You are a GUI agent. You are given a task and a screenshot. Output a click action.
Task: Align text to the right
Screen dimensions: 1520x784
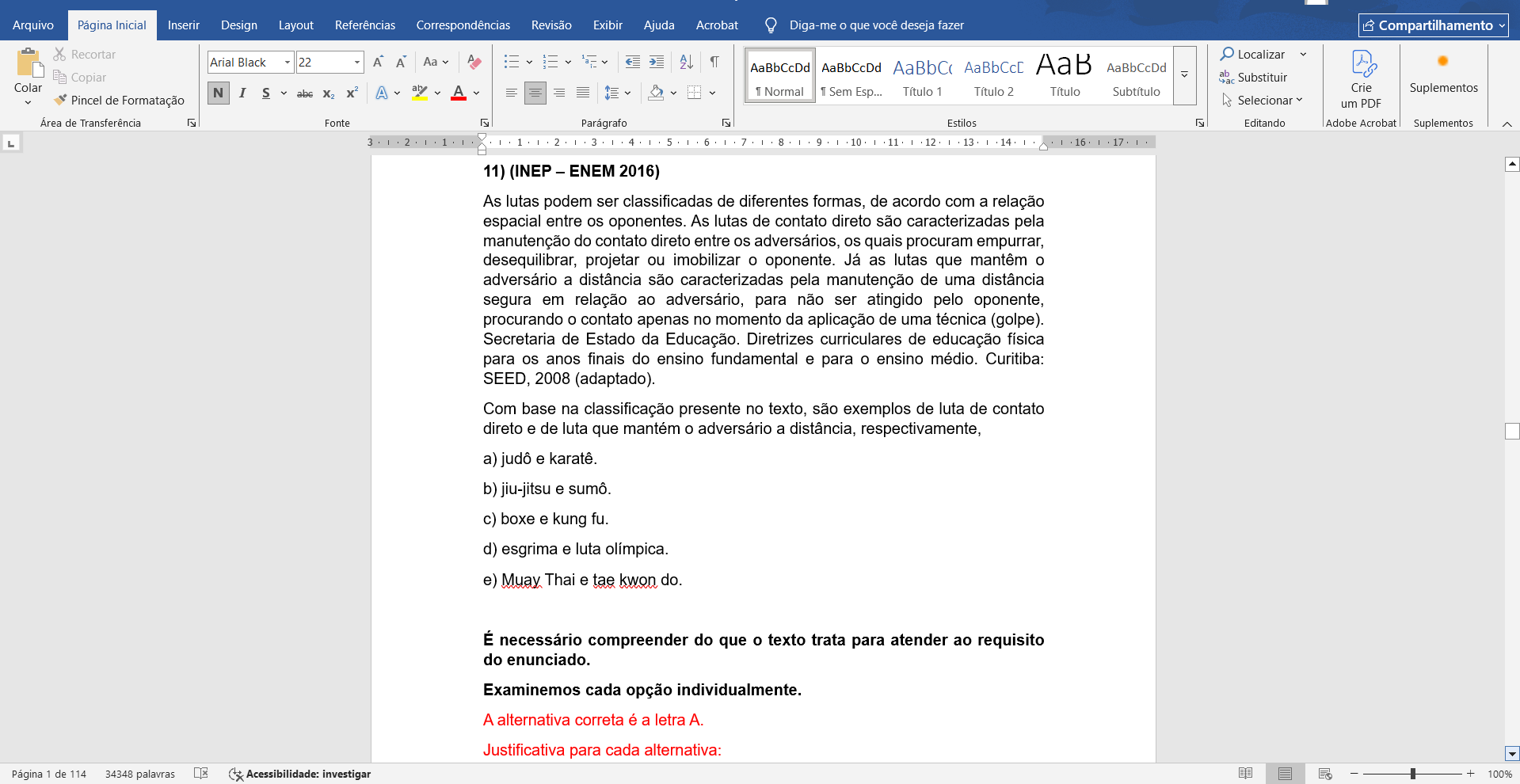tap(559, 93)
